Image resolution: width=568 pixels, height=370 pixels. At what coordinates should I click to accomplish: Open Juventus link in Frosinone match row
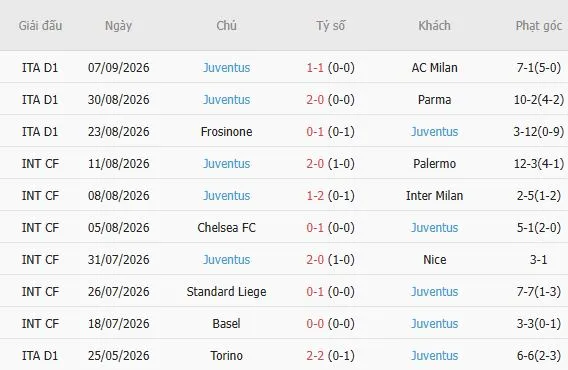(434, 132)
